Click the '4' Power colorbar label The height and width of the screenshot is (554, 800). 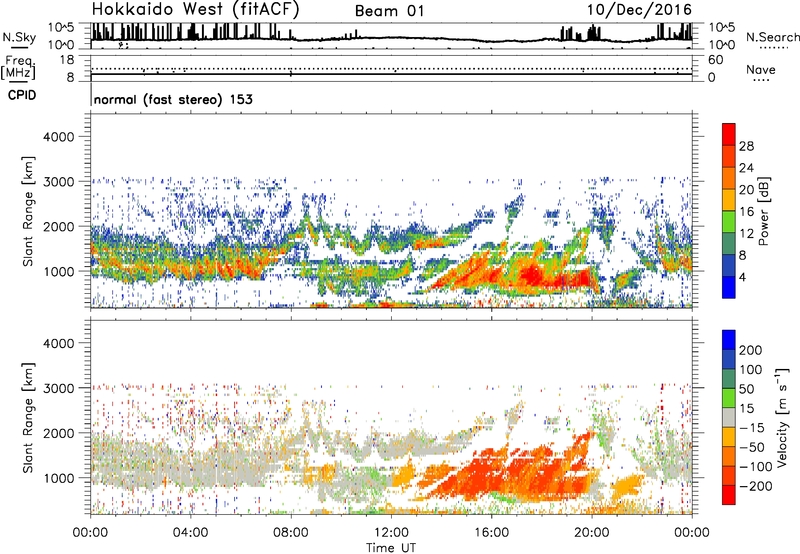(x=743, y=277)
